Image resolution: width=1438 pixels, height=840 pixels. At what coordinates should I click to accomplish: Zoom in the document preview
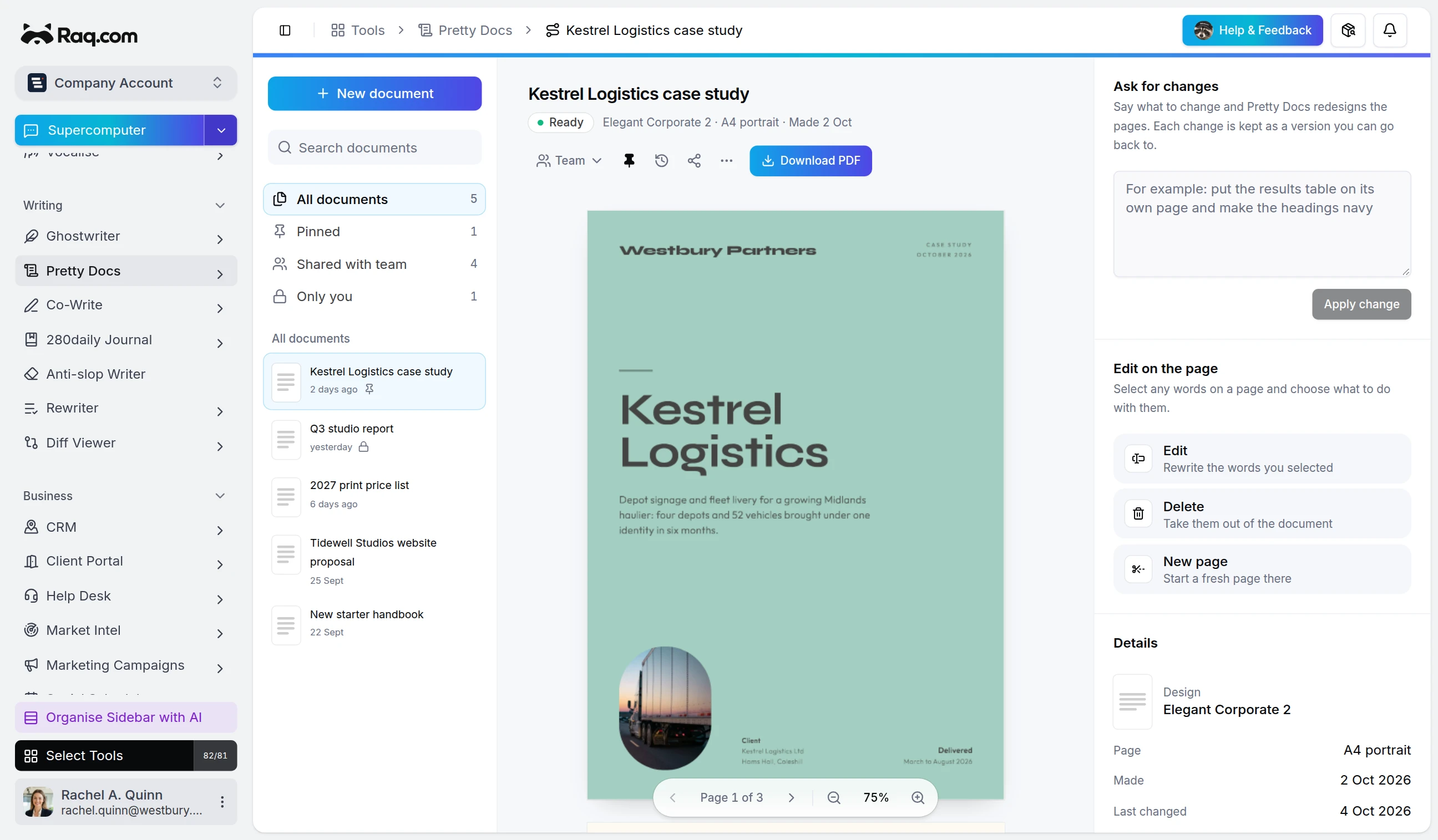point(918,797)
